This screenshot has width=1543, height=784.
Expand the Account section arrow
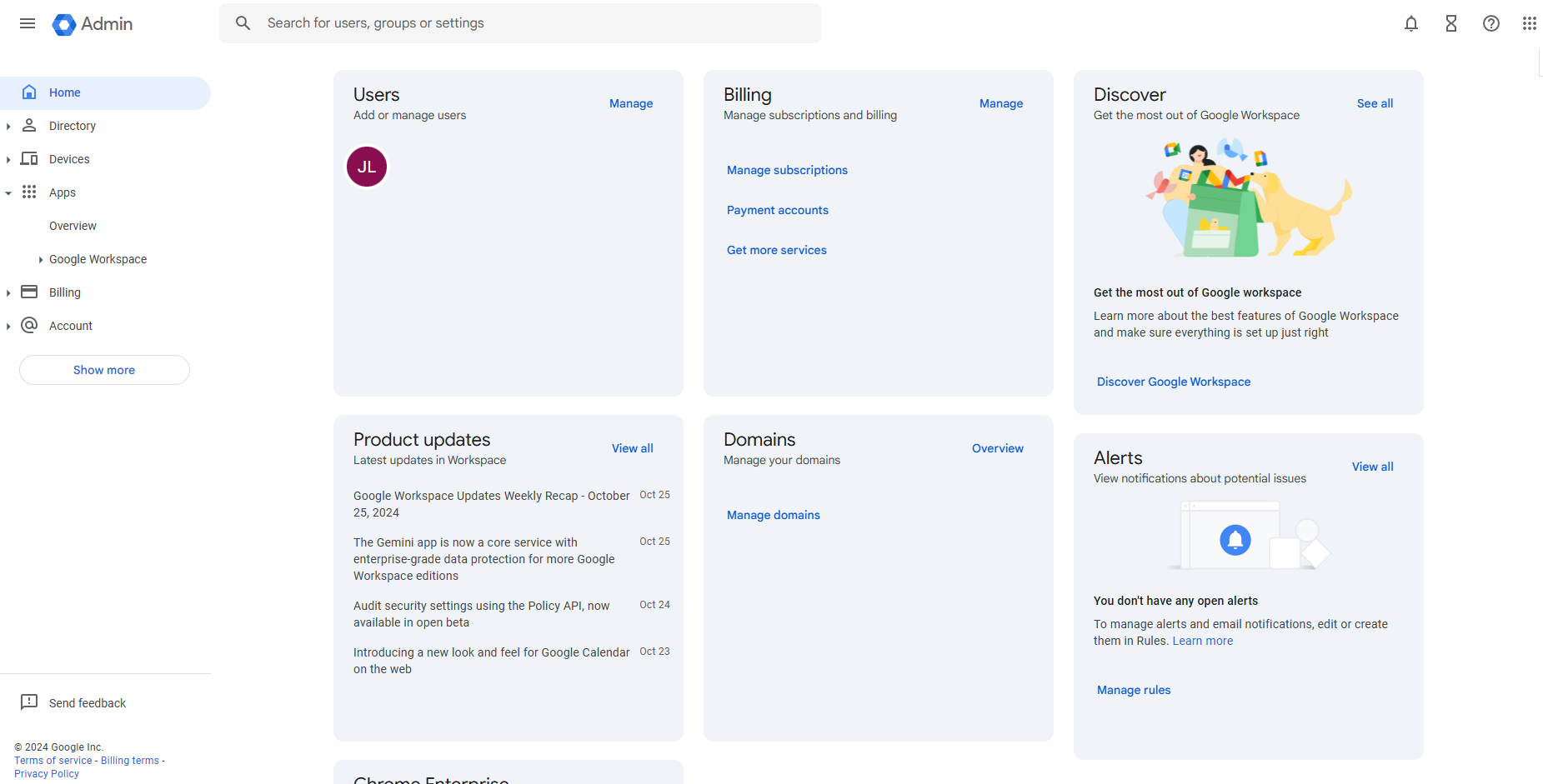point(8,326)
